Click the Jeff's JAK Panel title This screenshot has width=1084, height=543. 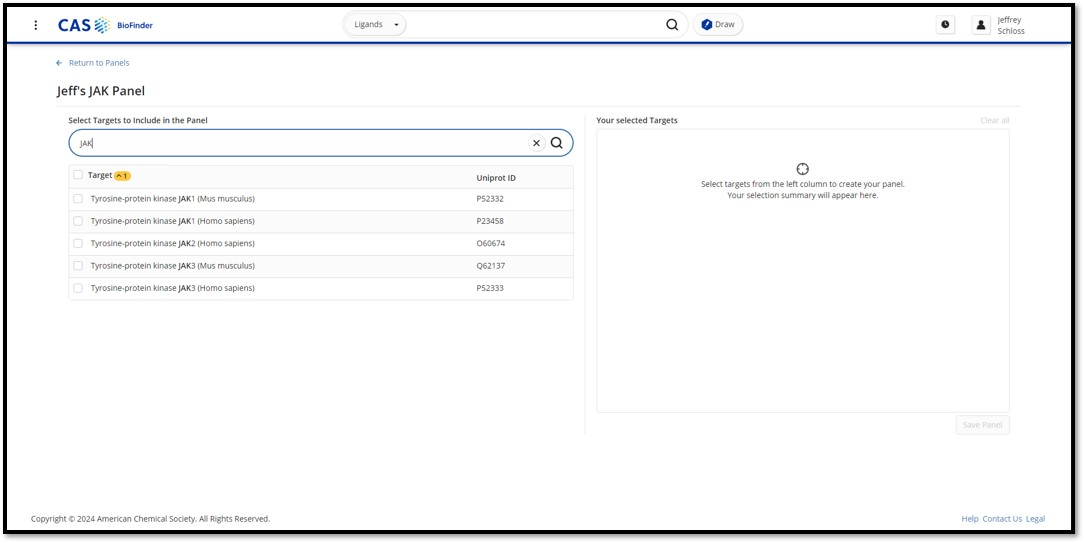[101, 91]
